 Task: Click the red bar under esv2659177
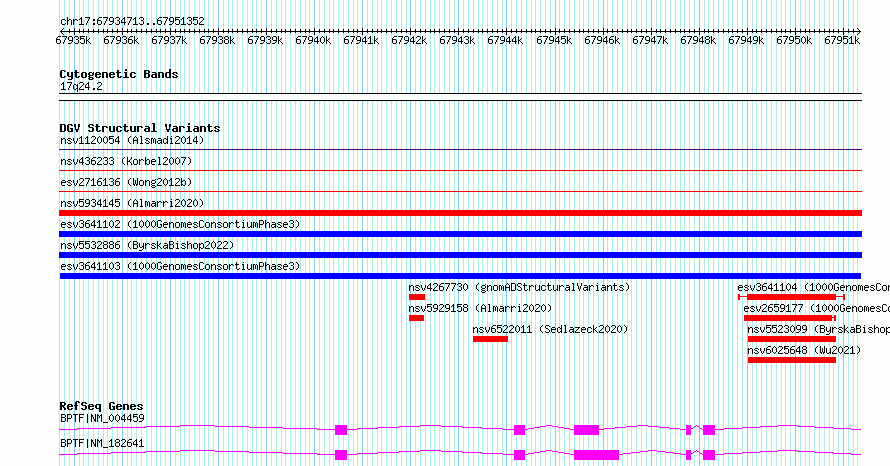point(790,318)
